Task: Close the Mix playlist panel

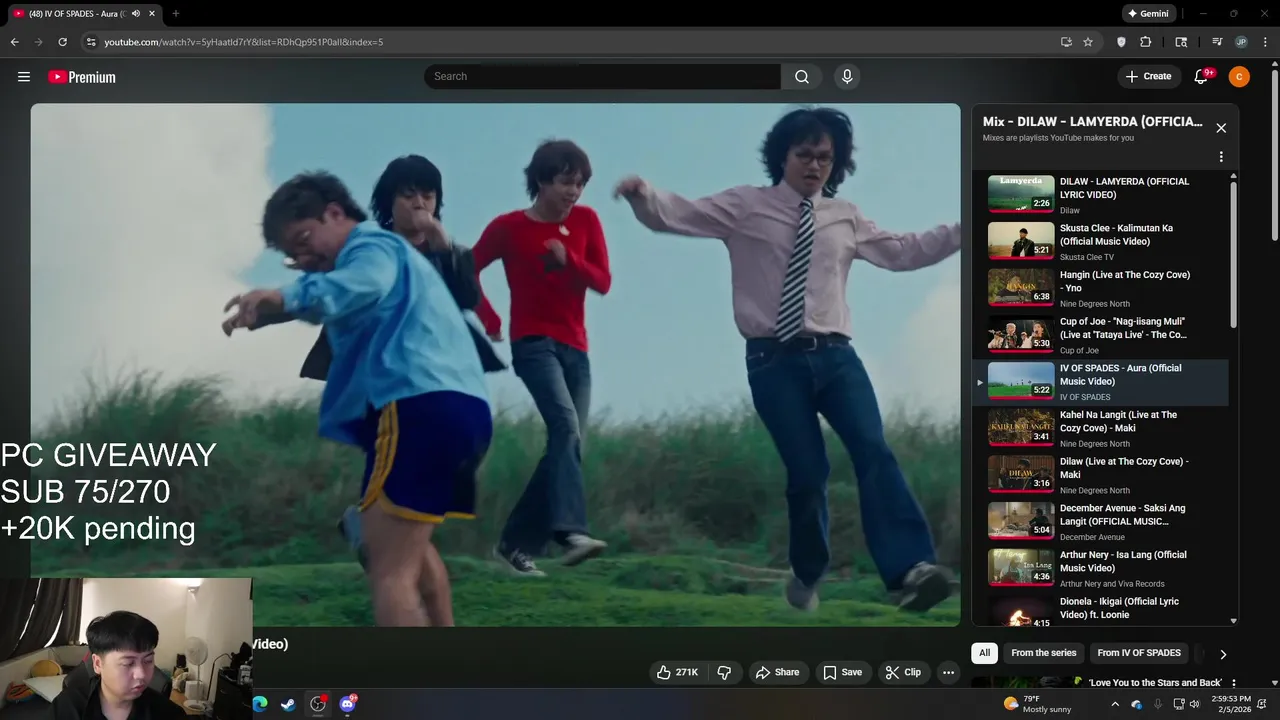Action: [1221, 128]
